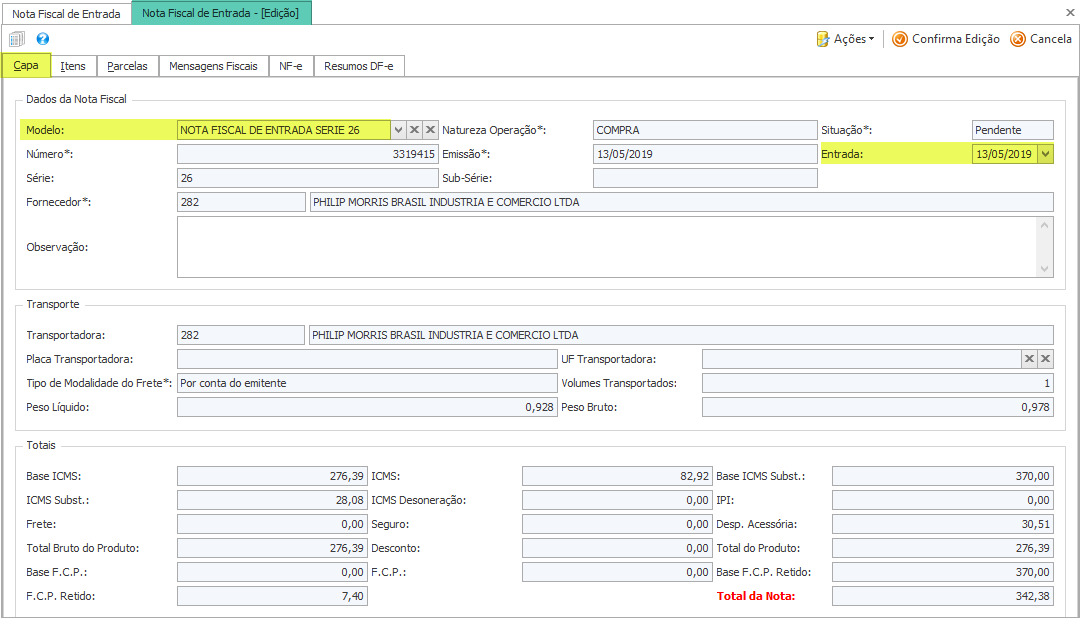Select the Resumos DF-e tab
This screenshot has width=1081, height=619.
tap(359, 66)
